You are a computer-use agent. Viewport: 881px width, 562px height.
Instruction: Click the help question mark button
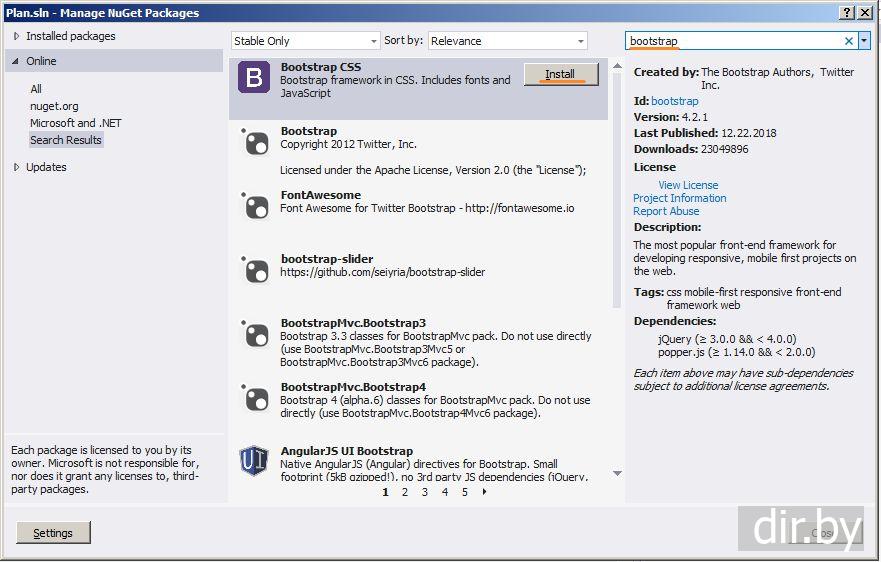click(846, 12)
